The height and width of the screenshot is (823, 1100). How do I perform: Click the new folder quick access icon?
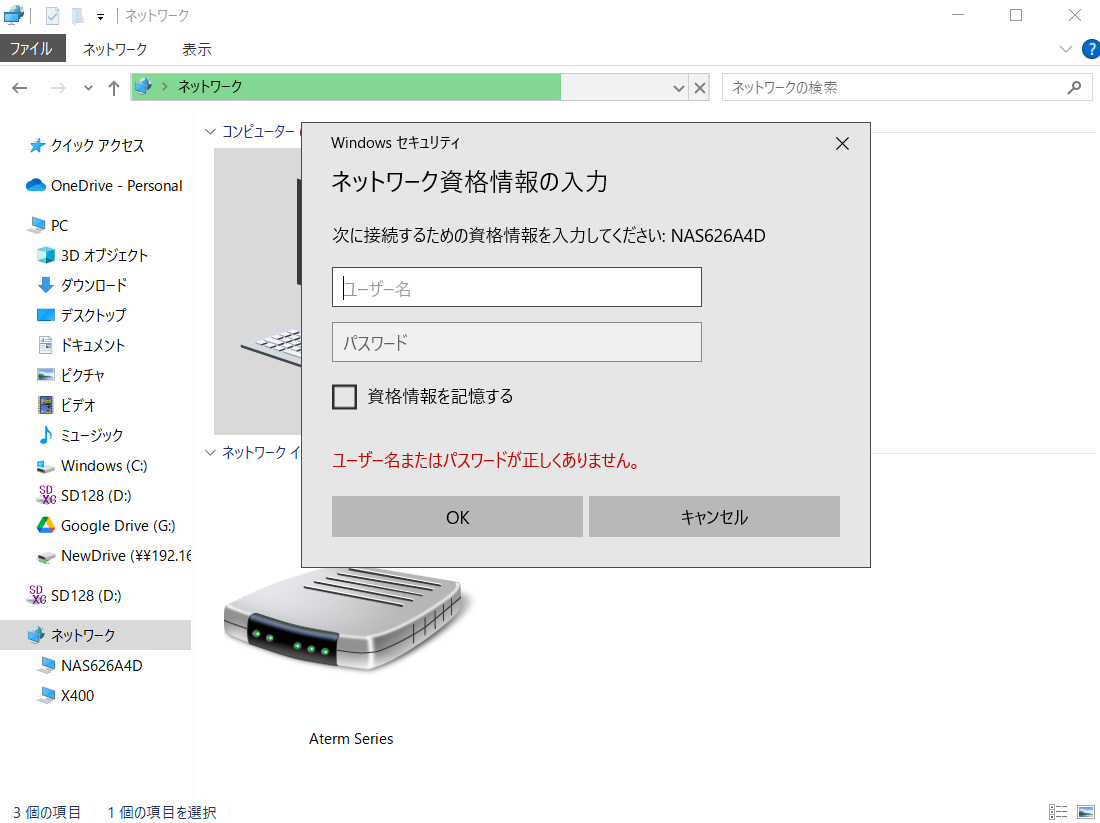(x=78, y=15)
